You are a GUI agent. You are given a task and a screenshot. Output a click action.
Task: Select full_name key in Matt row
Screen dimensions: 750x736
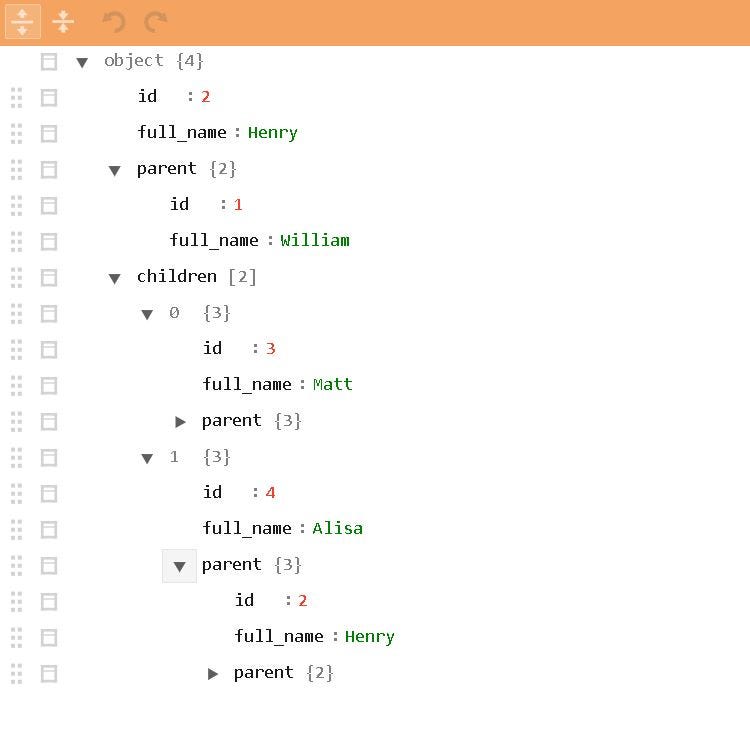click(247, 384)
